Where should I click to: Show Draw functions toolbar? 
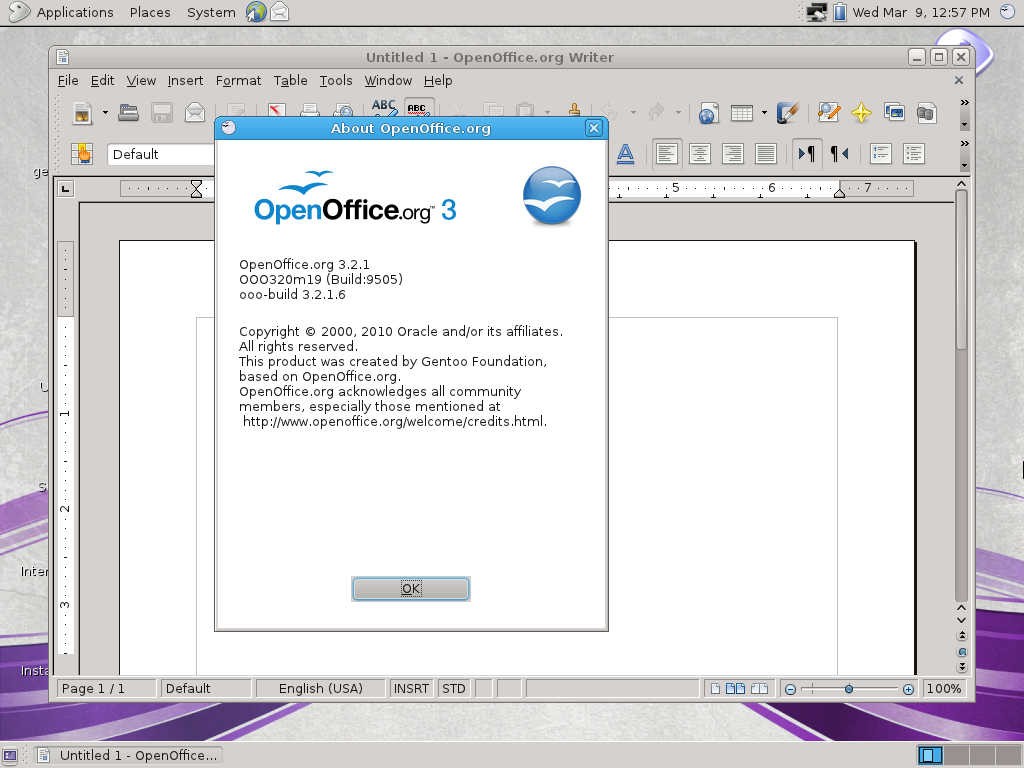click(x=786, y=113)
